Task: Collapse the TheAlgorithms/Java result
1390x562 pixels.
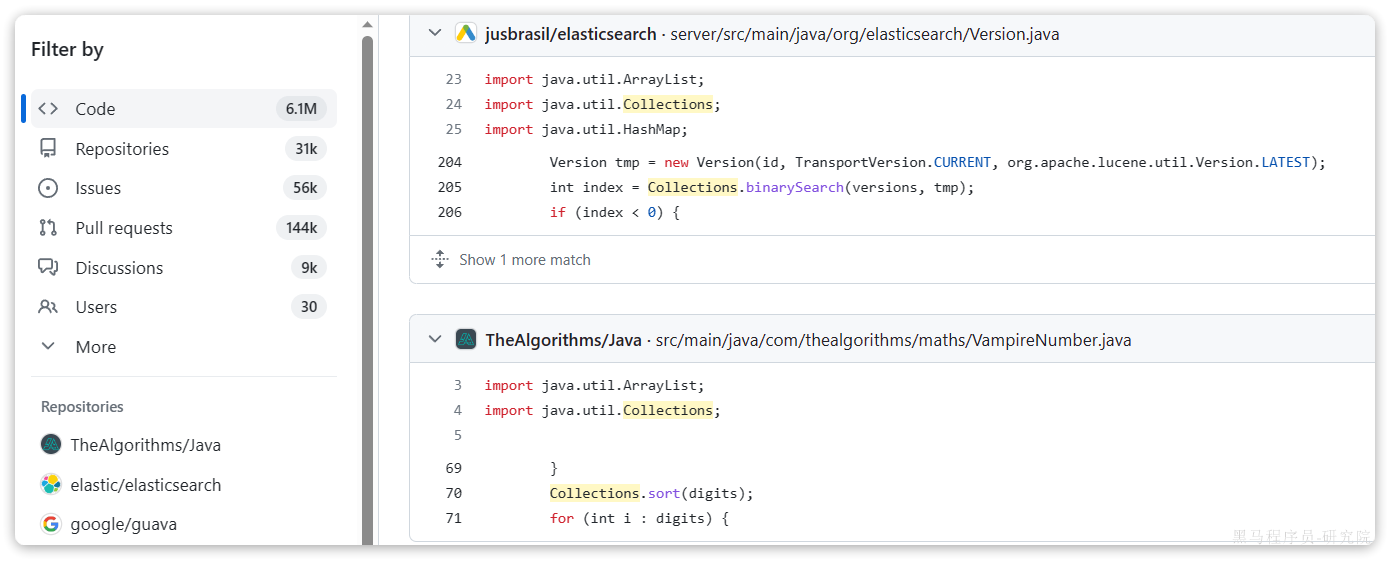Action: point(435,340)
